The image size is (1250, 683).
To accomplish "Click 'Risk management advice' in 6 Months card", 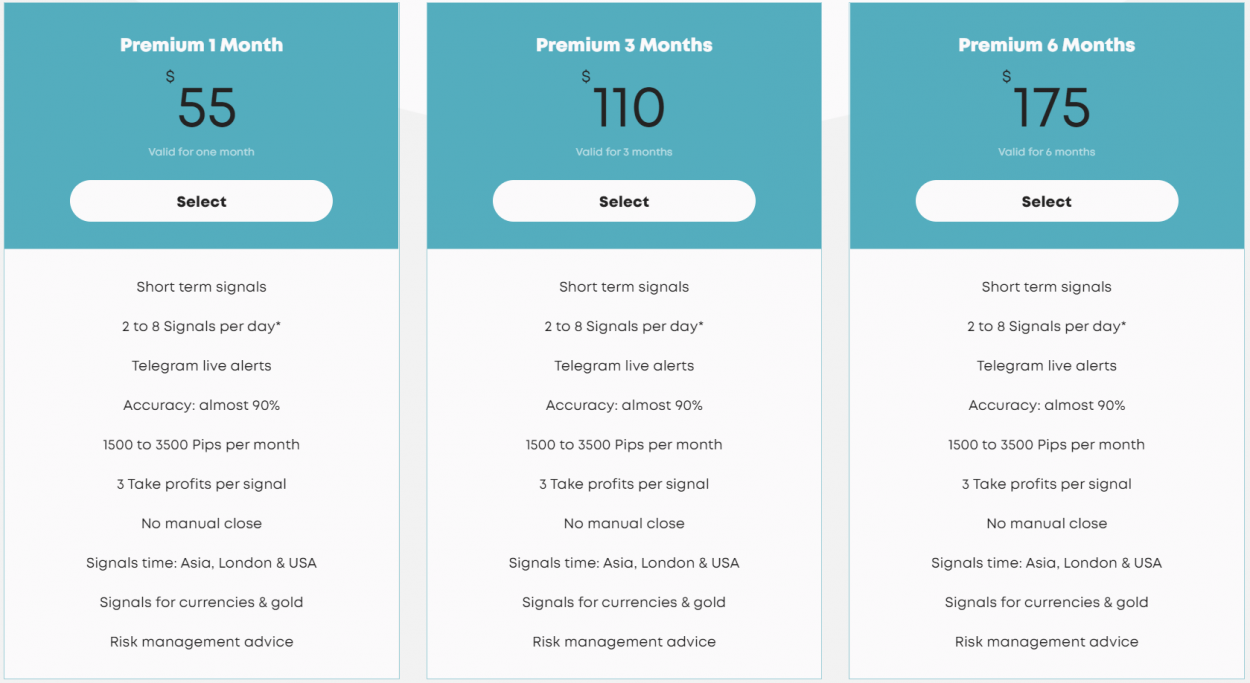I will pos(1047,642).
